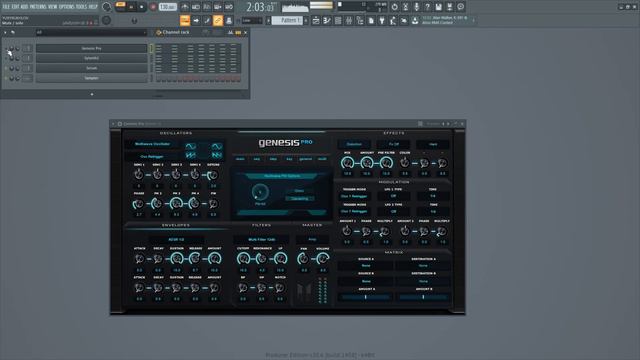Image resolution: width=640 pixels, height=360 pixels.
Task: Click the Channel rack graph editor icon
Action: 230,32
